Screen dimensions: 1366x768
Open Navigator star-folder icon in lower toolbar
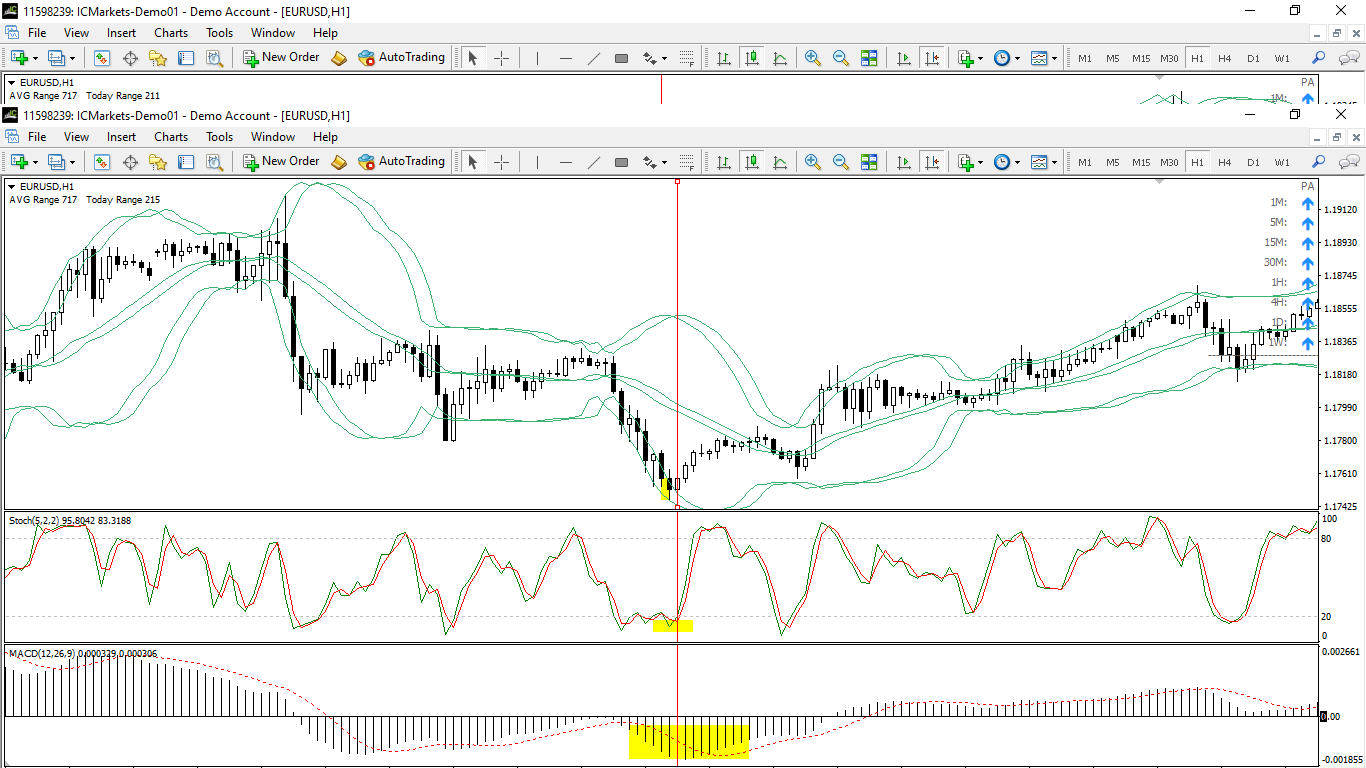(x=158, y=162)
